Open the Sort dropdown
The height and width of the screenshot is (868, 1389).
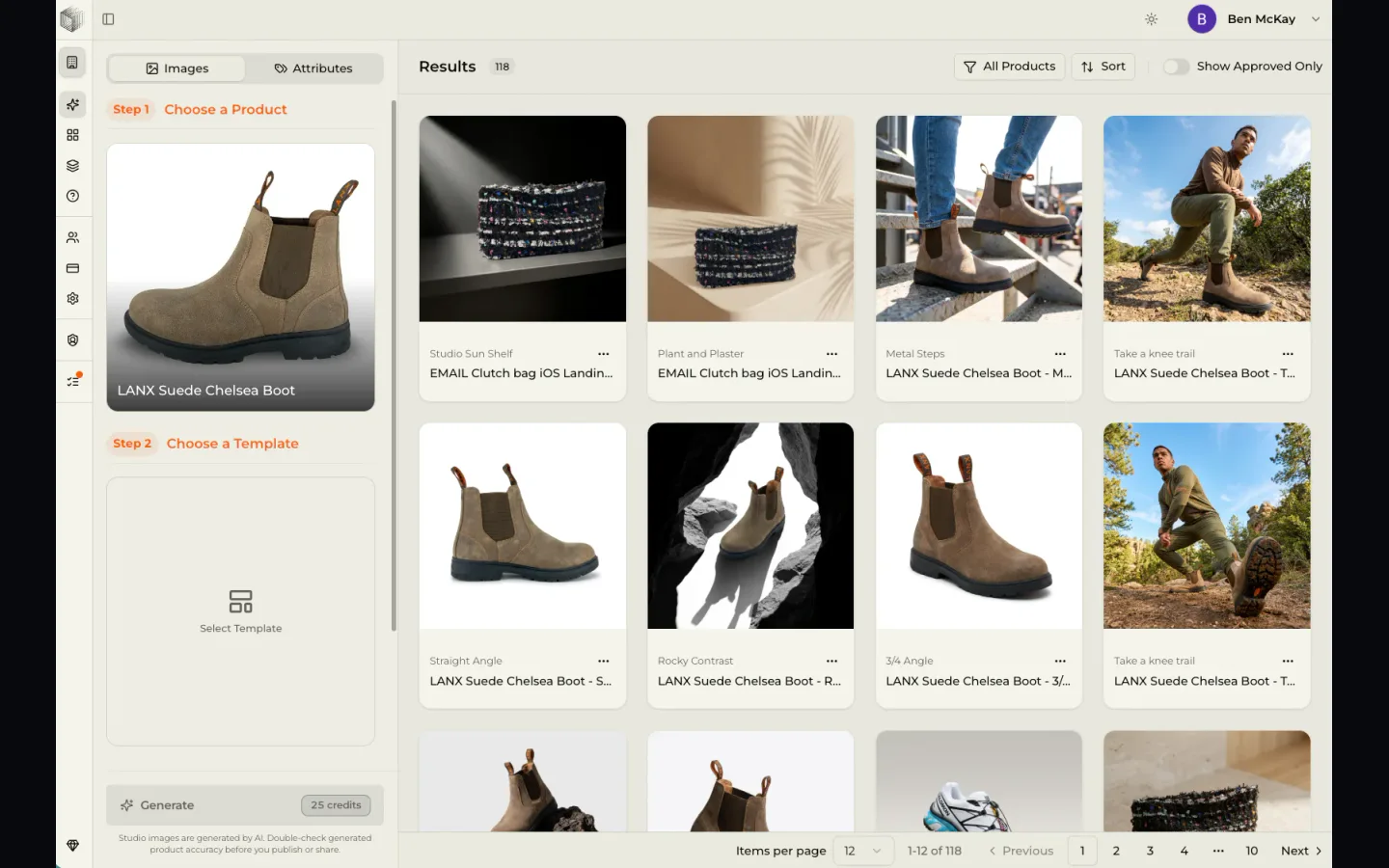pos(1103,67)
